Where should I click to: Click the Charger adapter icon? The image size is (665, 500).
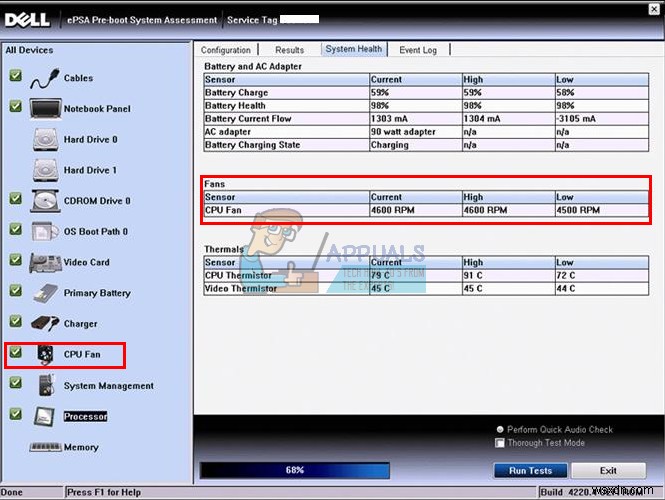(x=45, y=324)
